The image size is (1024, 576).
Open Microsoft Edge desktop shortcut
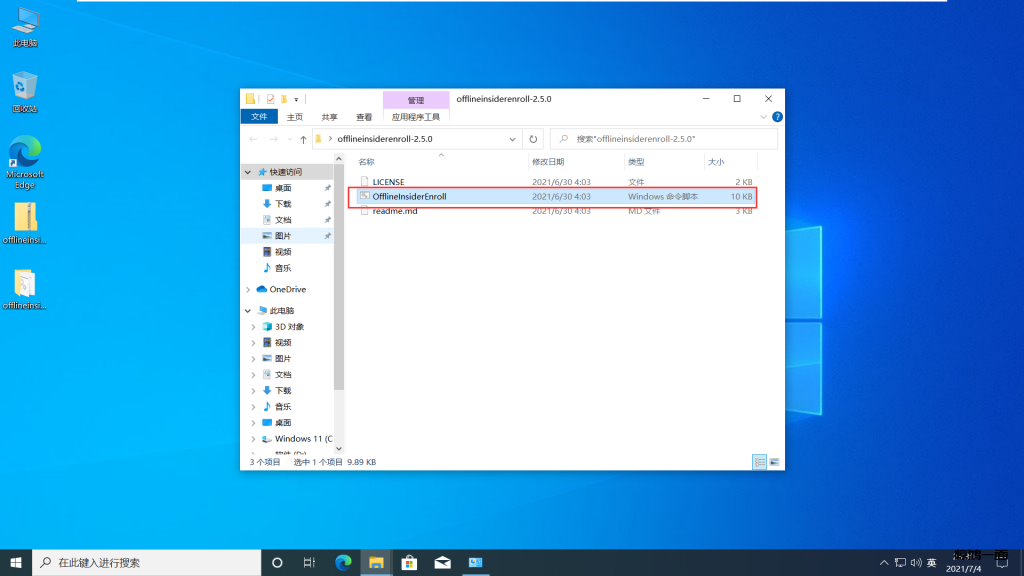[25, 162]
